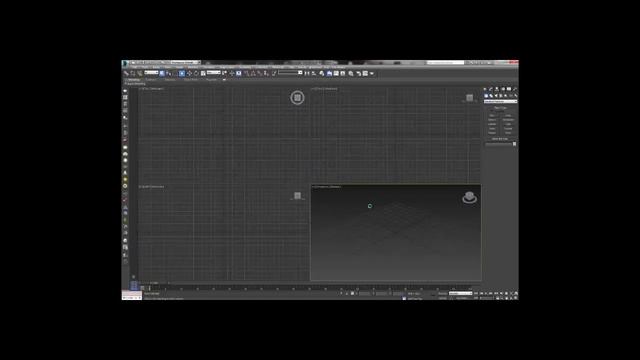Open the Material Editor icon
Screen dimensions: 640x360
point(351,73)
